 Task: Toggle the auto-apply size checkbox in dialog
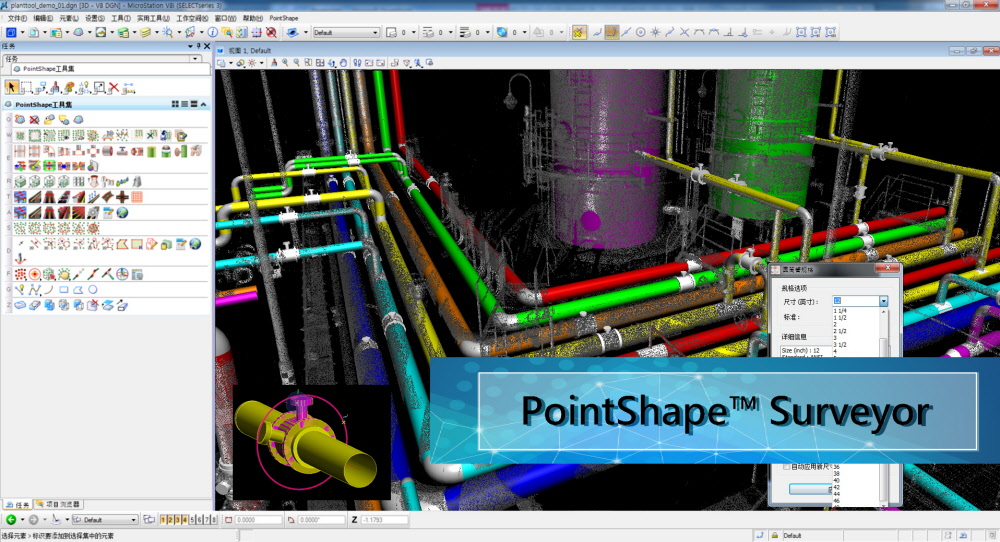pyautogui.click(x=786, y=467)
